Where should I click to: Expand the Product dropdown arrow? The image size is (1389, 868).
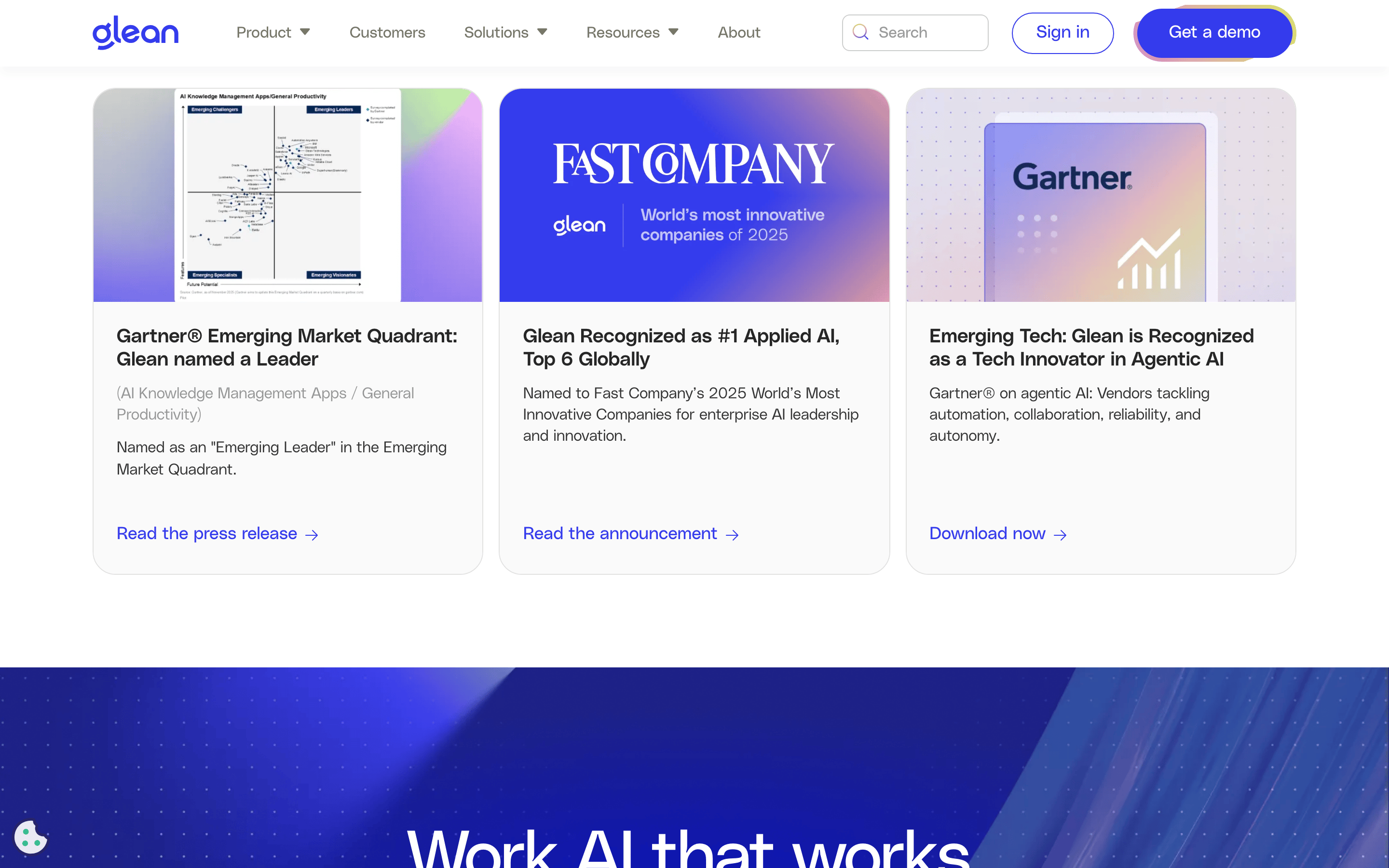point(305,32)
